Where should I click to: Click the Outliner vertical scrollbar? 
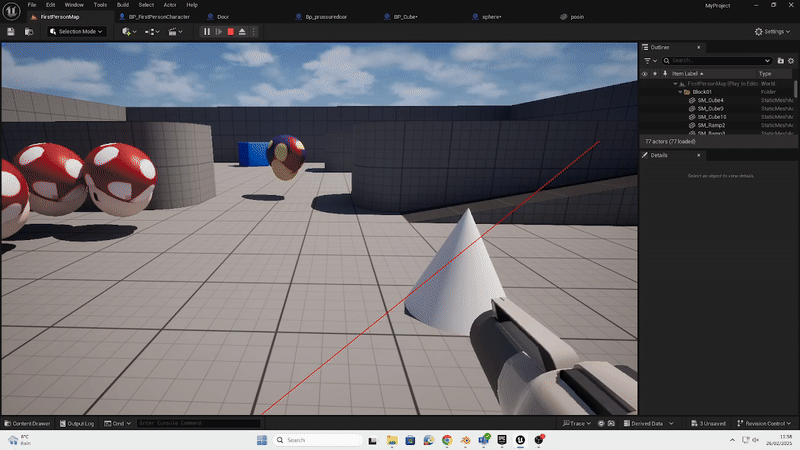[795, 88]
